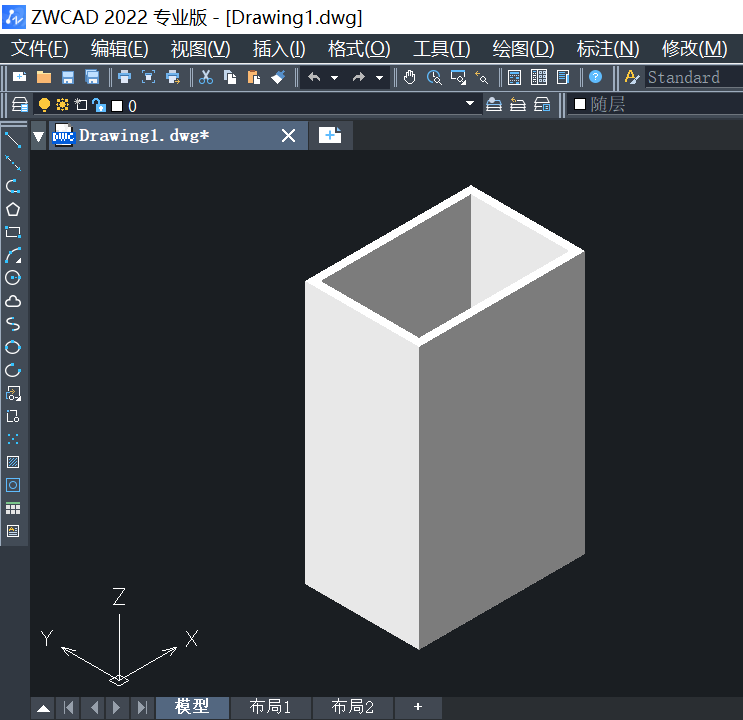Open the Redo history dropdown arrow
This screenshot has width=743, height=720.
click(379, 77)
